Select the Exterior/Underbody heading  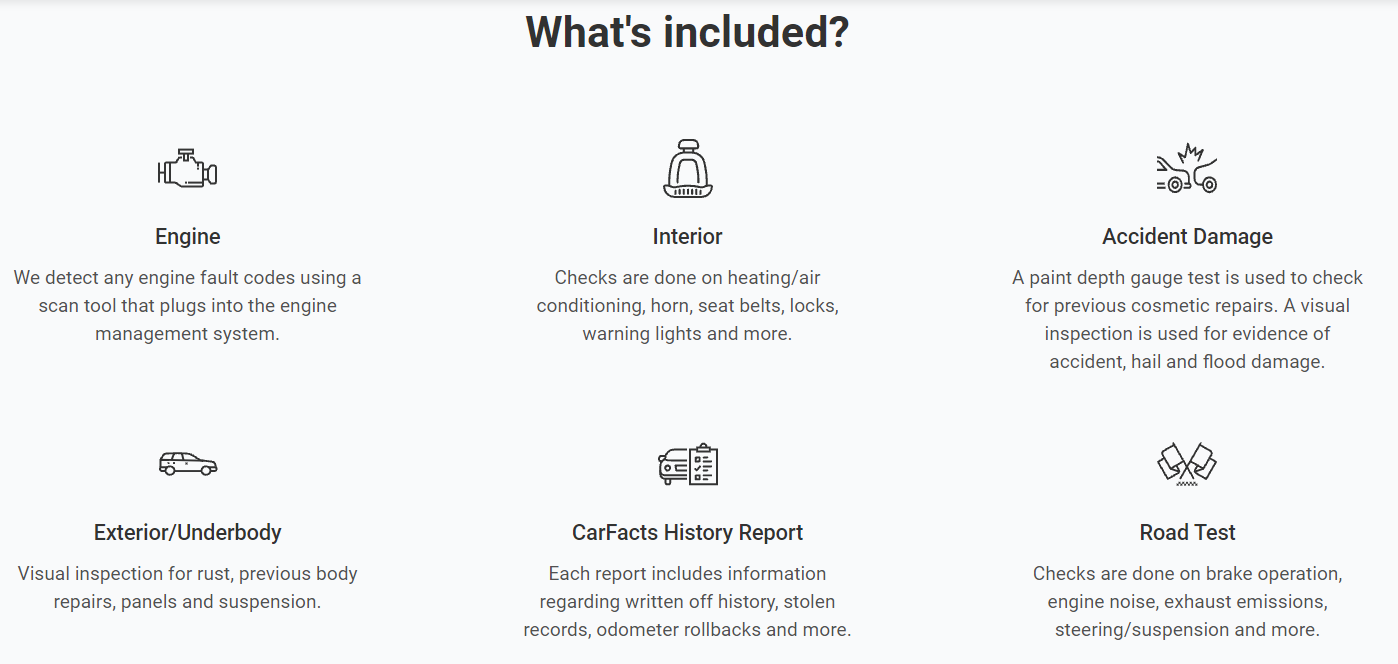[188, 533]
